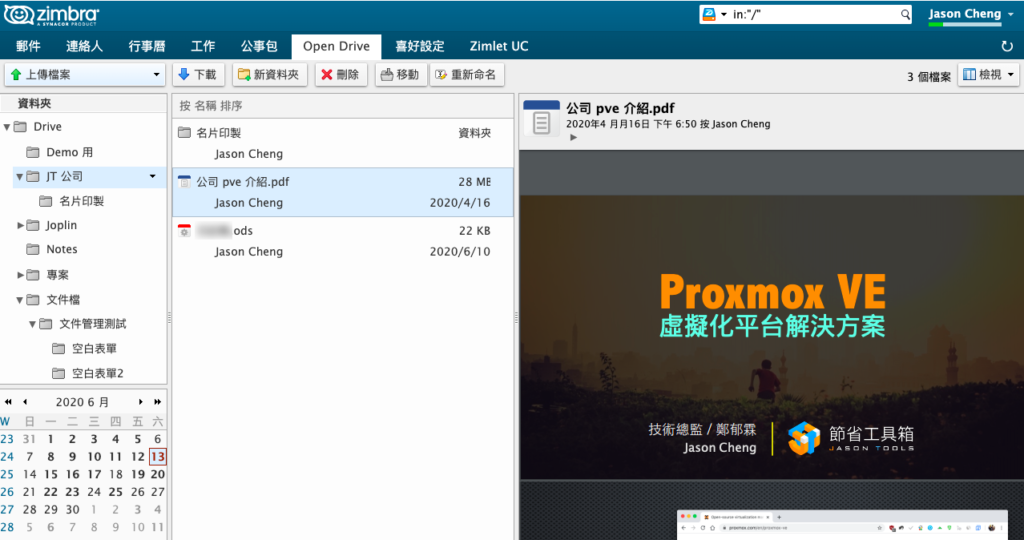
Task: Select June 20 in mini calendar
Action: point(157,474)
